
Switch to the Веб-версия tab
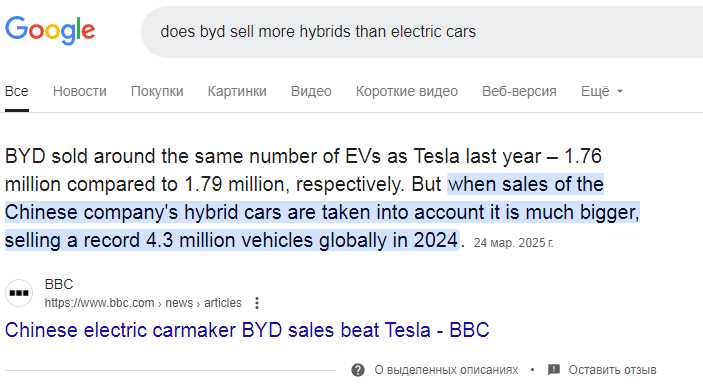(519, 91)
